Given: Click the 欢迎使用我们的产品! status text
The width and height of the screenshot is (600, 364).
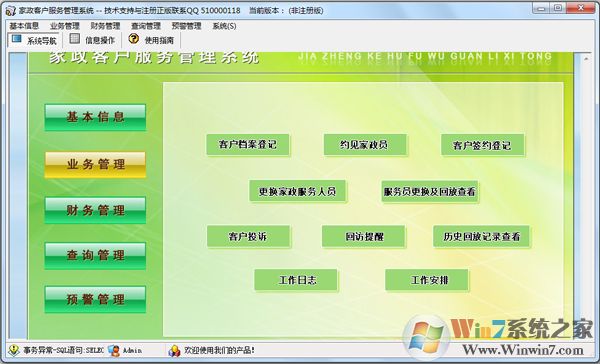Looking at the screenshot, I should pos(219,350).
